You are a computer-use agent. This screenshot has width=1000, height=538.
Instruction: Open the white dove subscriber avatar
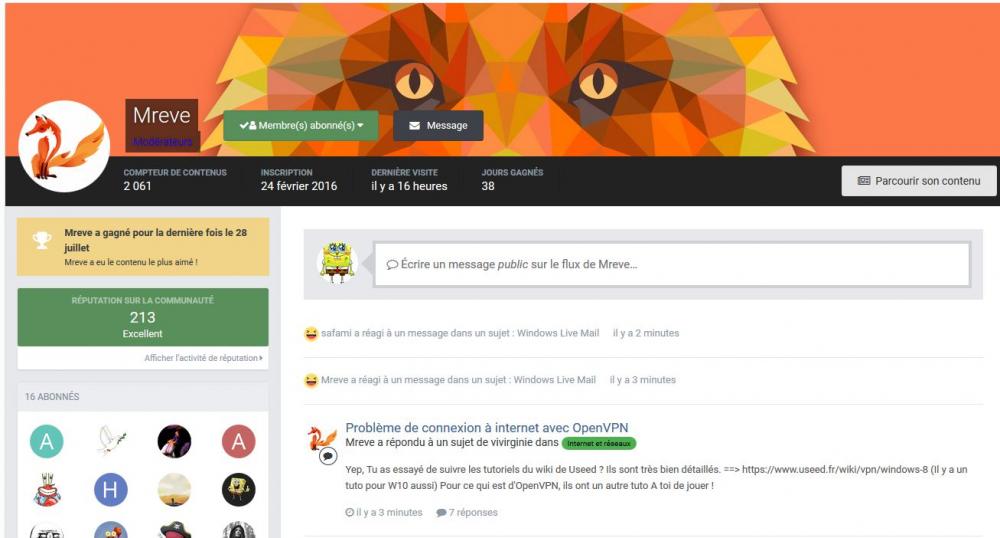pyautogui.click(x=111, y=441)
